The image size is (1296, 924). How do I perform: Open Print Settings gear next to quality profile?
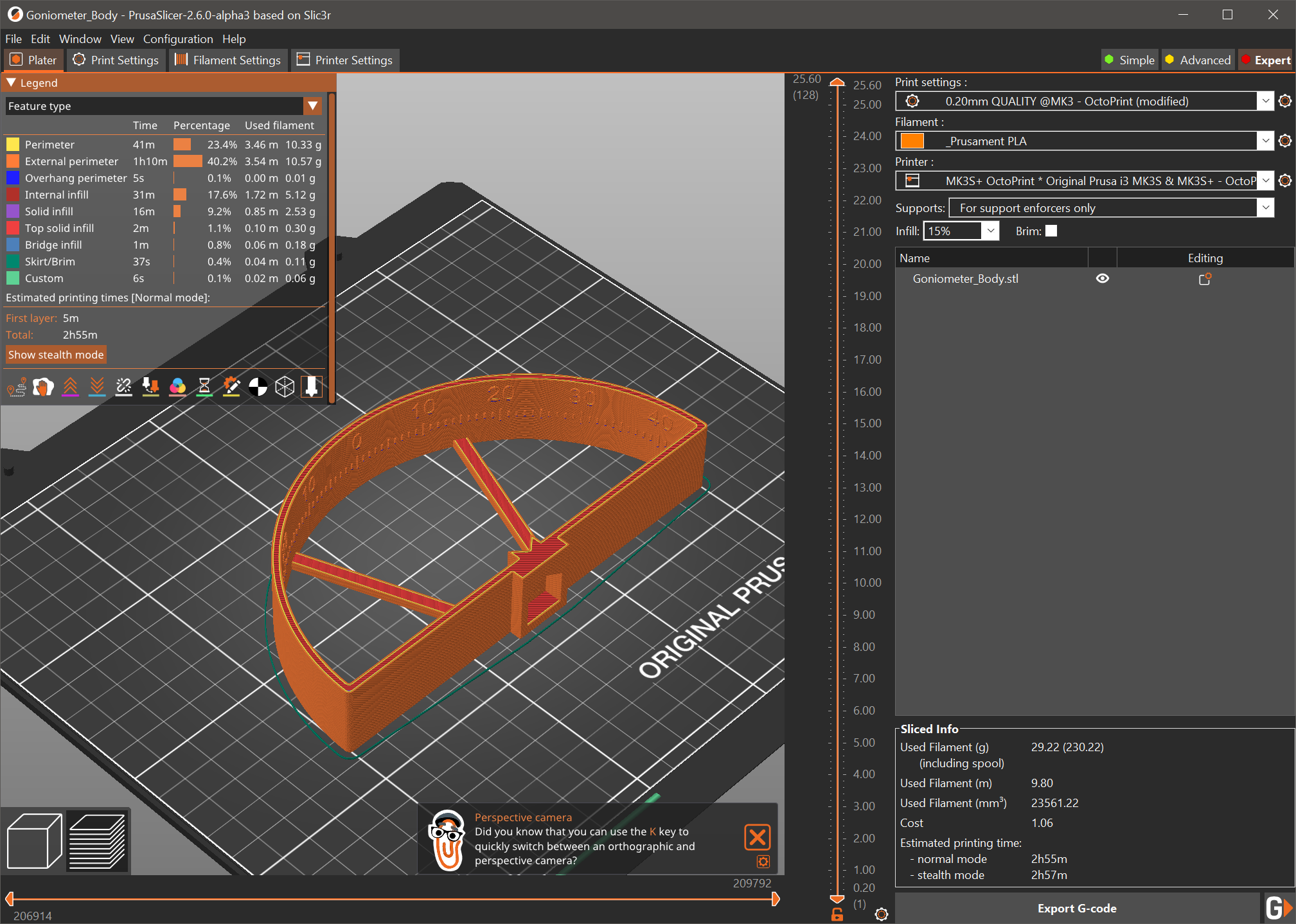pyautogui.click(x=1284, y=101)
